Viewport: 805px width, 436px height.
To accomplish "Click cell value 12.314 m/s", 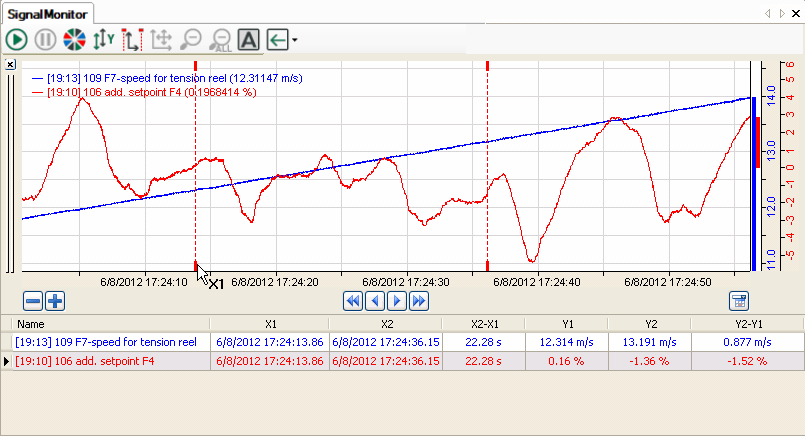I will tap(566, 342).
